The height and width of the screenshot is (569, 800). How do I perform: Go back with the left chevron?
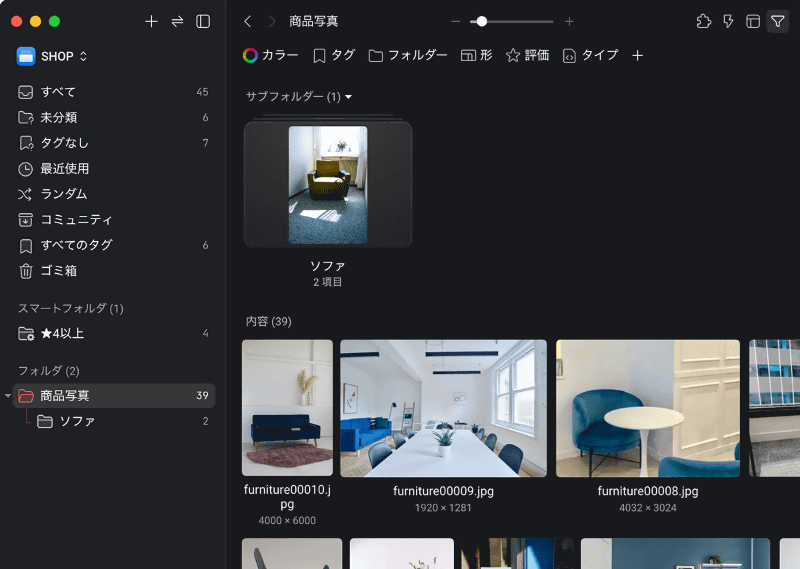[248, 21]
